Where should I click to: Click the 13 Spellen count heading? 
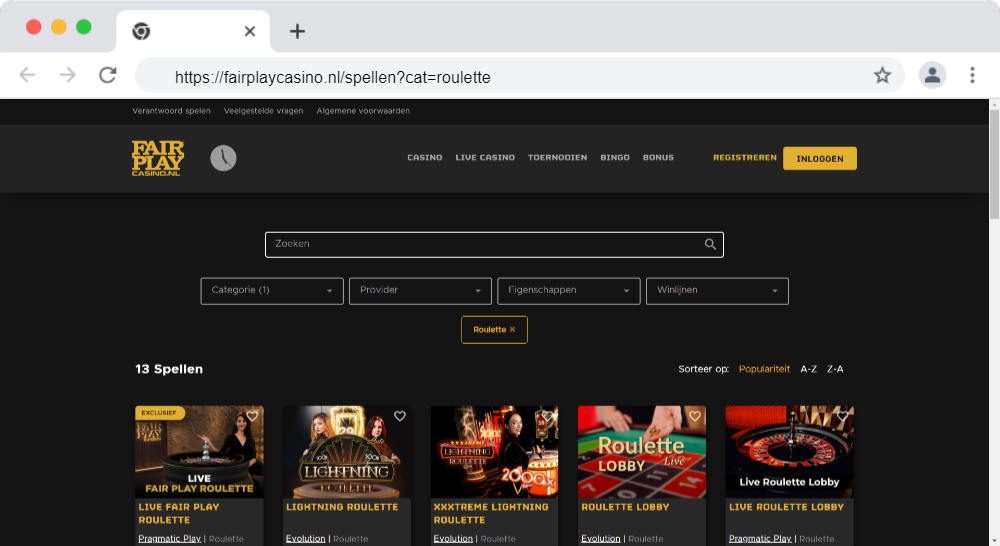click(169, 369)
